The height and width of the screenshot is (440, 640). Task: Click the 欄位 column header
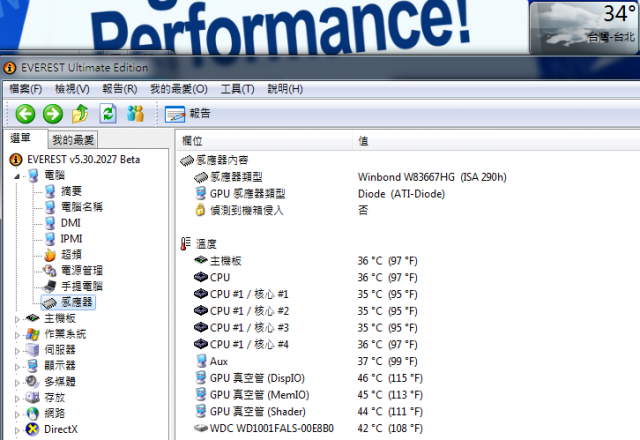264,141
